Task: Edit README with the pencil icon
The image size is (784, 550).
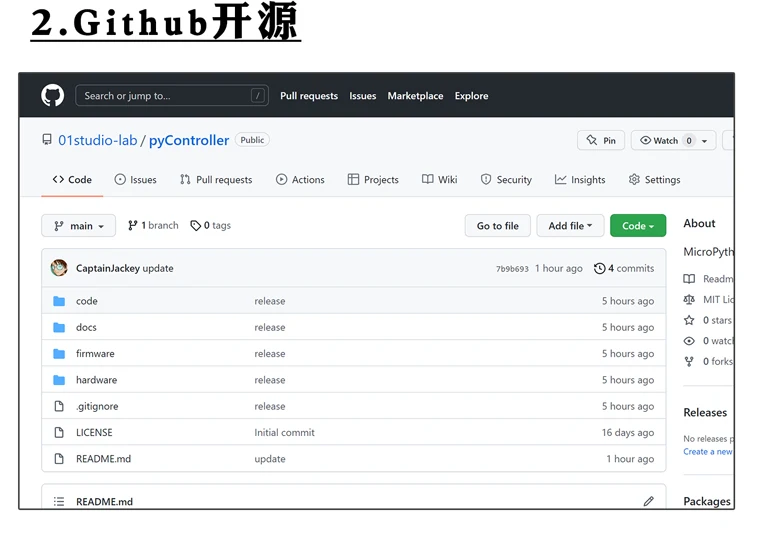Action: (x=648, y=501)
